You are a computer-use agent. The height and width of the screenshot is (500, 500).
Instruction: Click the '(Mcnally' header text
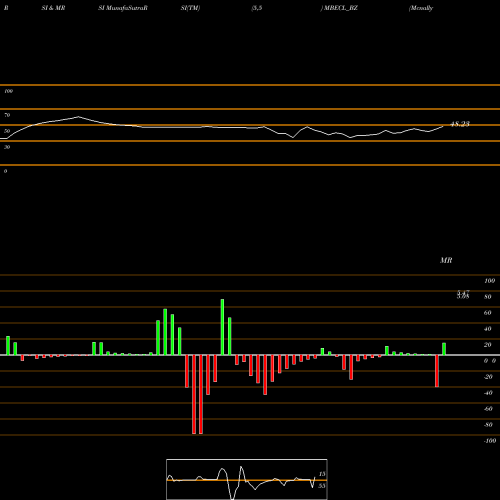pyautogui.click(x=421, y=8)
